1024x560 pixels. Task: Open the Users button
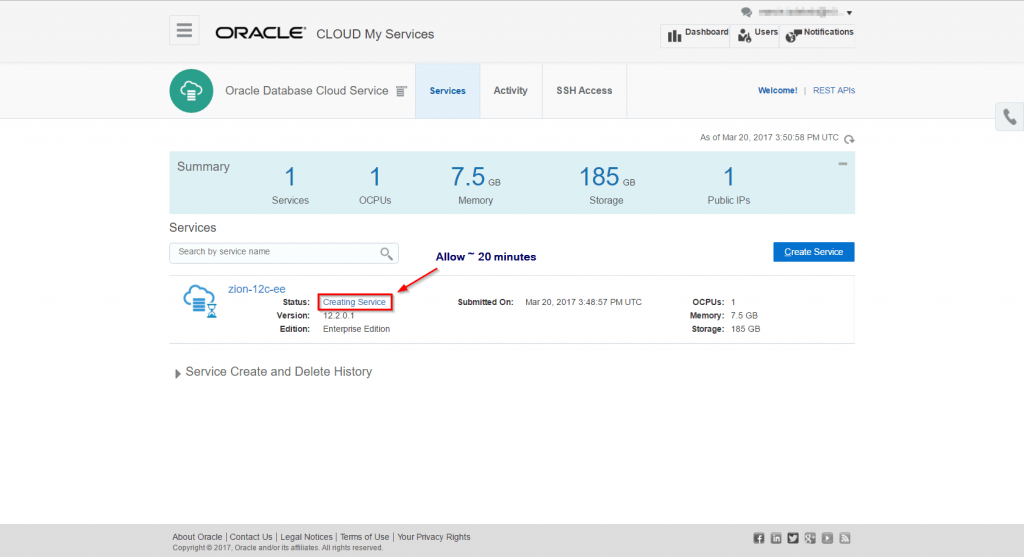[755, 35]
